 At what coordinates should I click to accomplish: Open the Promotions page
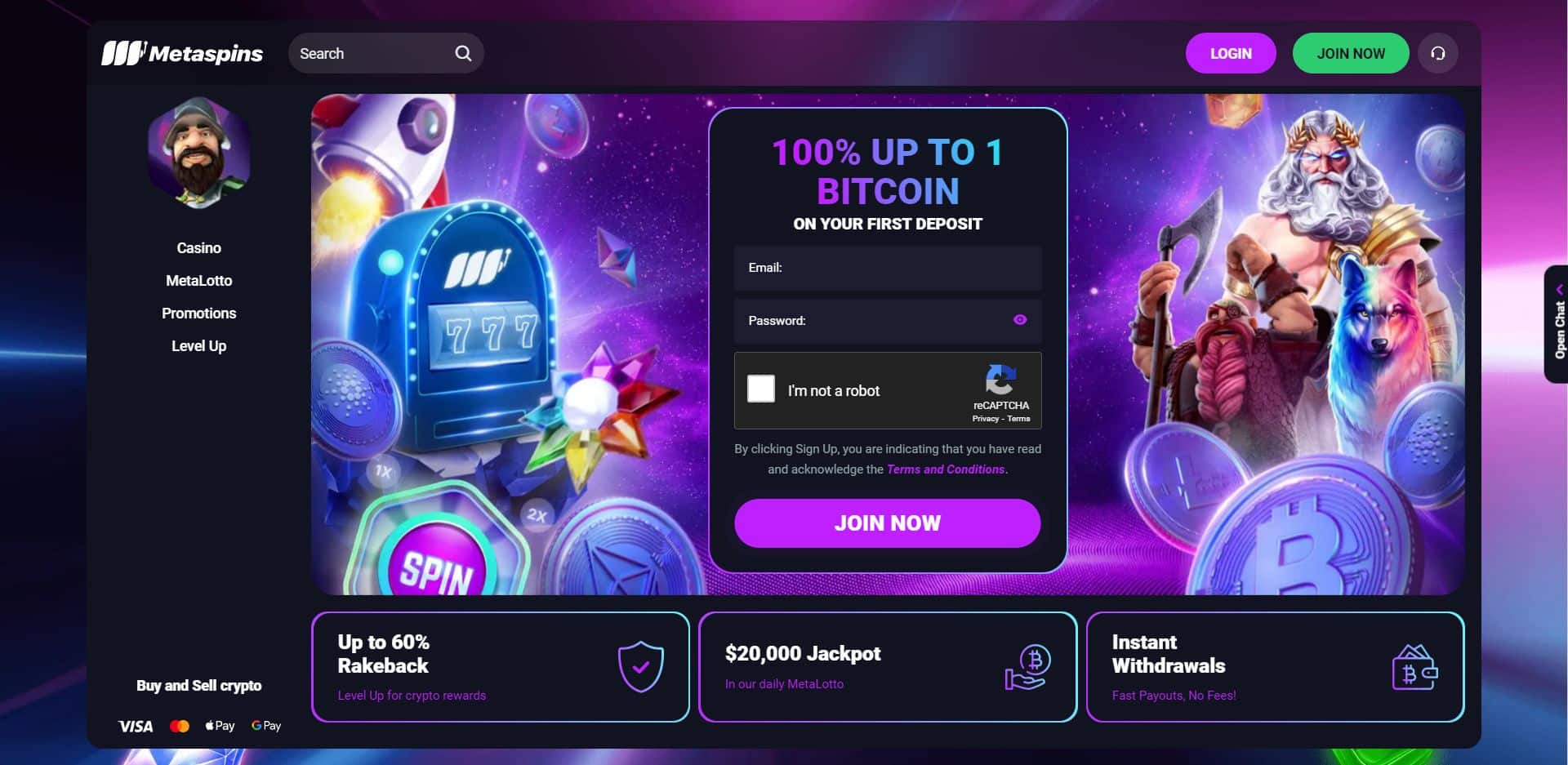pos(198,313)
